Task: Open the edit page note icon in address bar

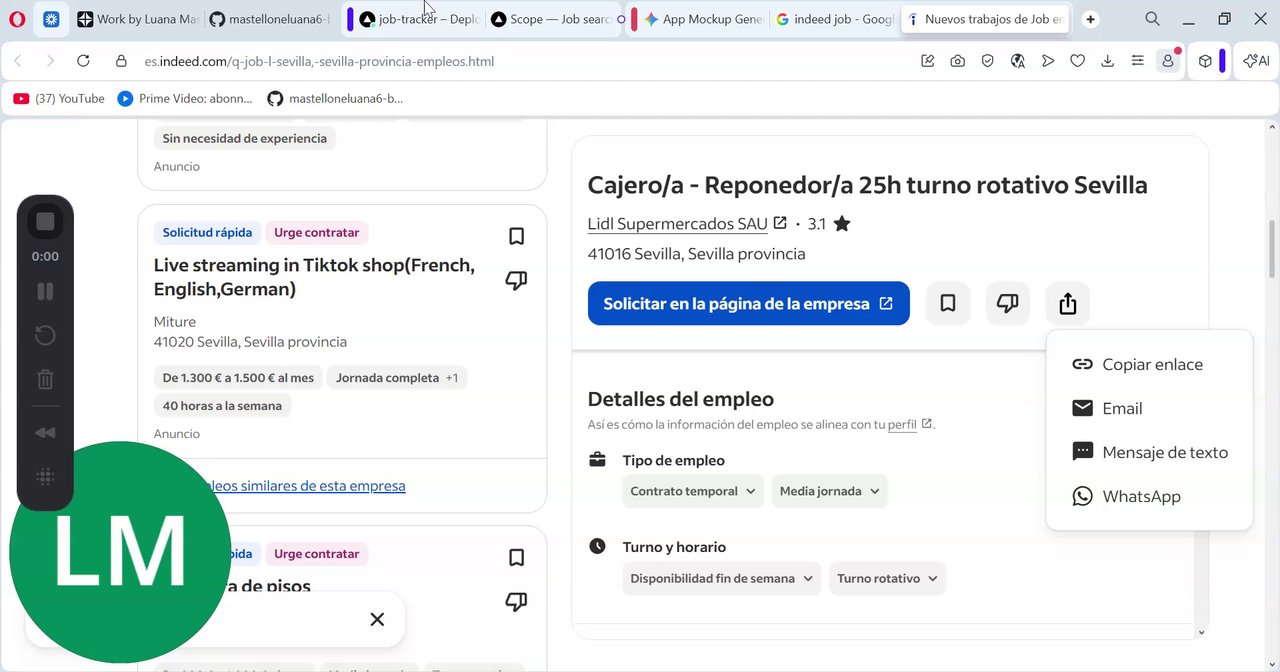Action: (x=928, y=61)
